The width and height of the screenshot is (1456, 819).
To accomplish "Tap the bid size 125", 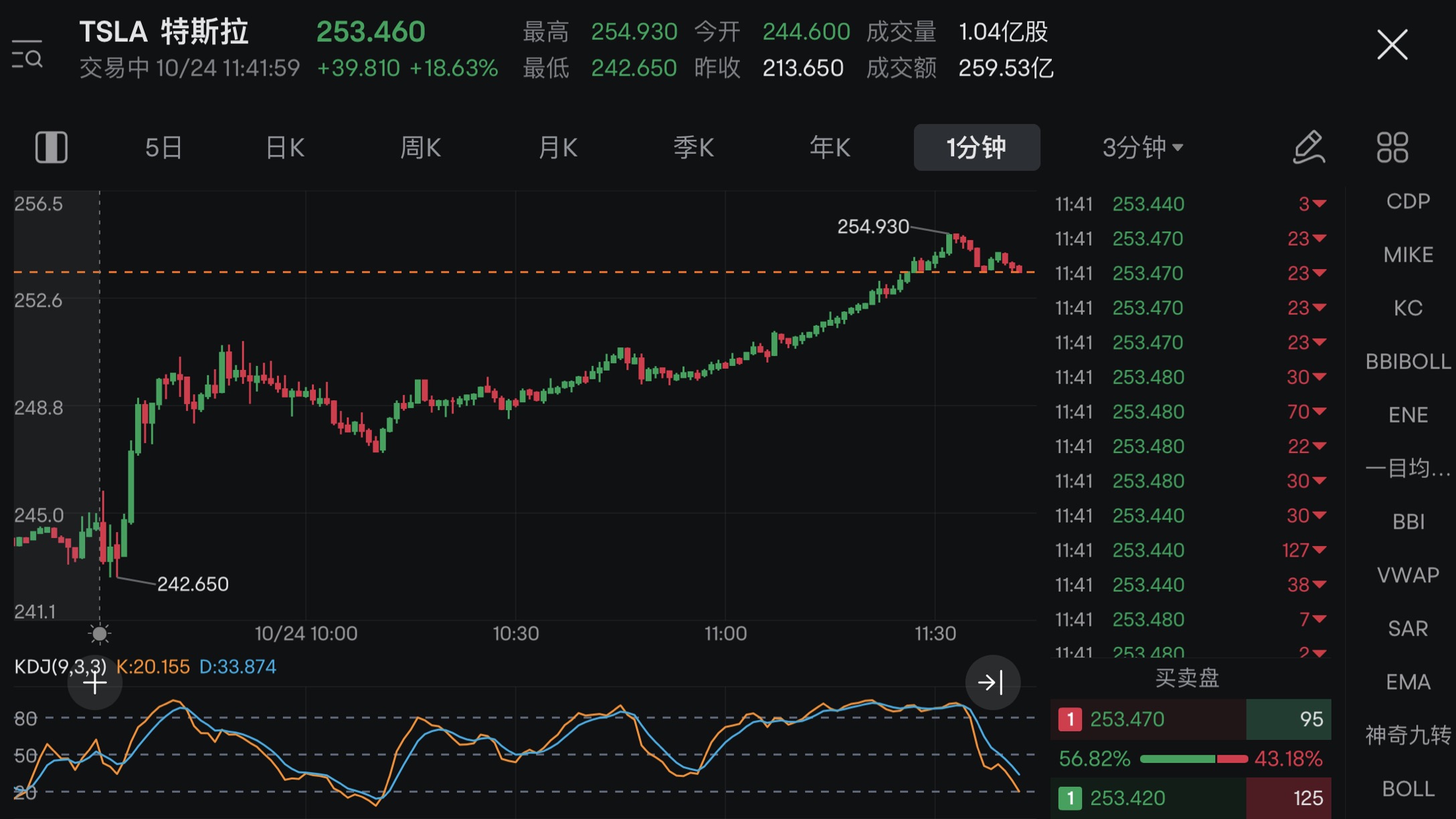I will click(1308, 798).
